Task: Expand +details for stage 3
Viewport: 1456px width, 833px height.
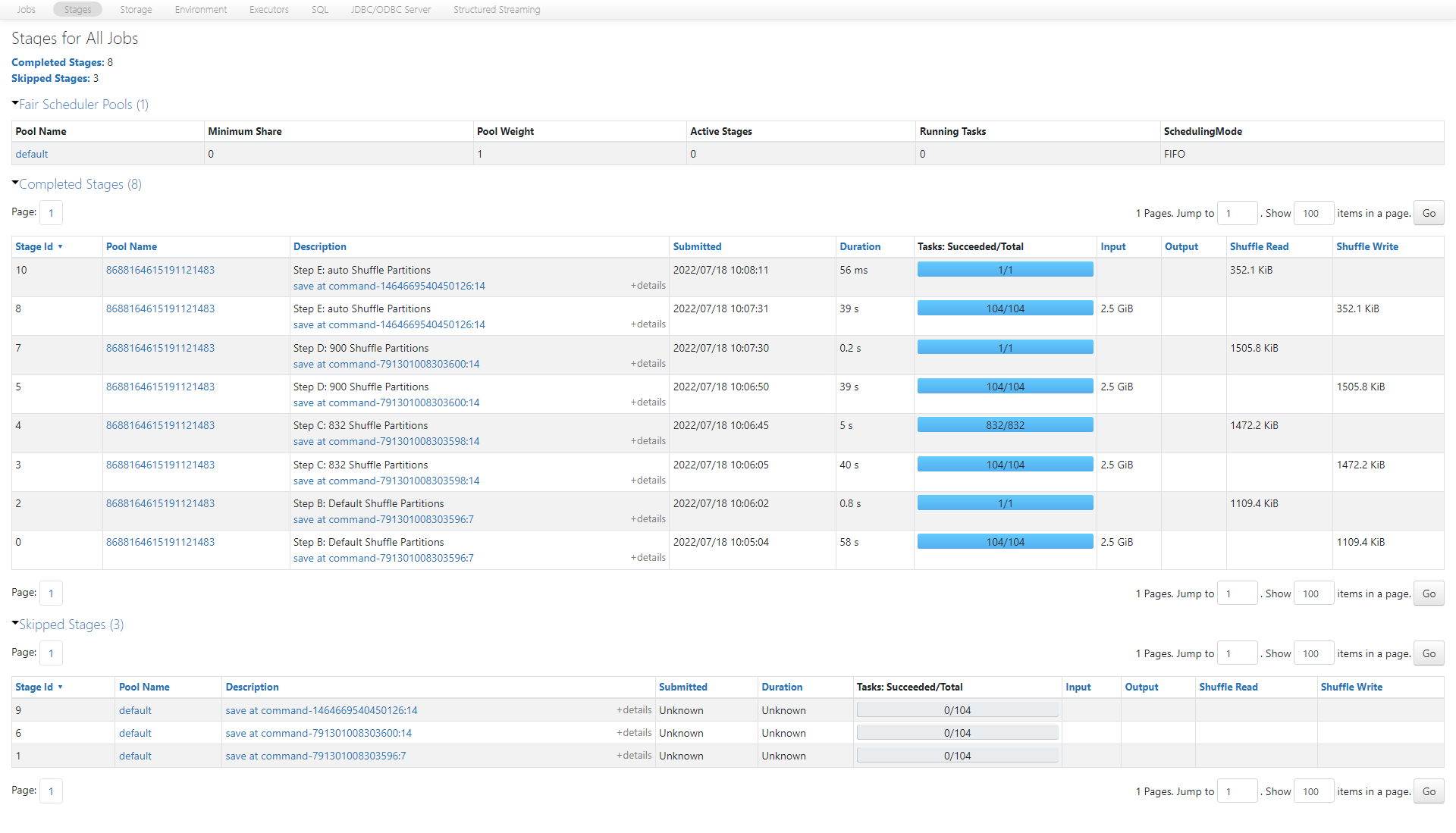Action: click(648, 481)
